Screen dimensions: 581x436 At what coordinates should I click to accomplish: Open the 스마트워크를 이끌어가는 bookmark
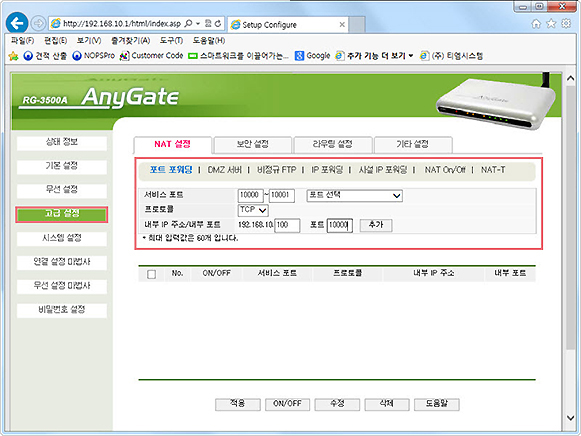[x=238, y=56]
